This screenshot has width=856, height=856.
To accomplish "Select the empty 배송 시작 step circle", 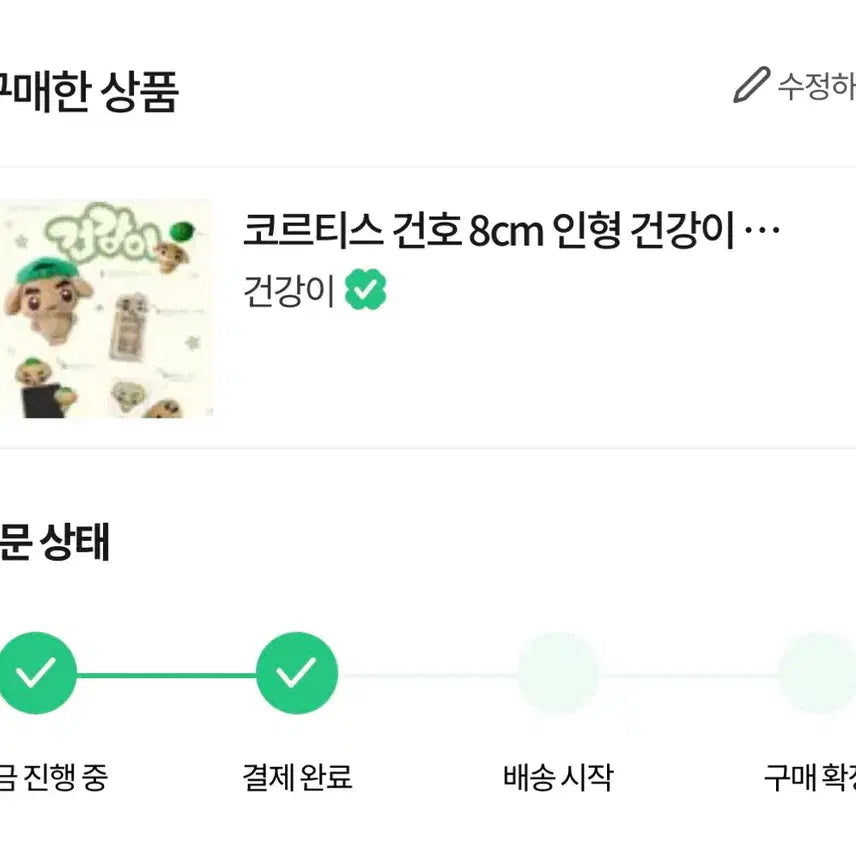I will point(558,673).
